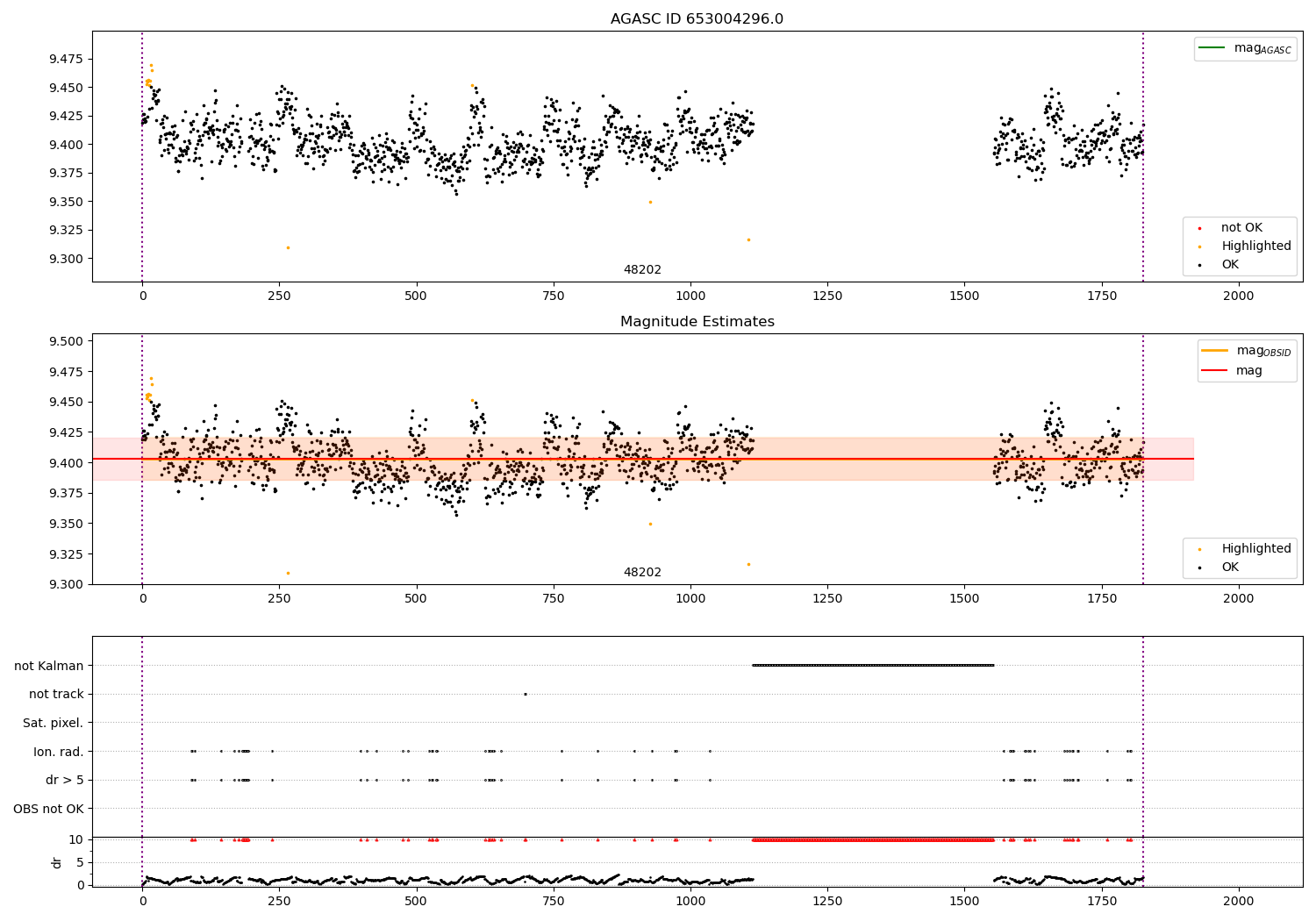
Task: Click the 9.300 y-tick label on top plot
Action: coord(66,259)
